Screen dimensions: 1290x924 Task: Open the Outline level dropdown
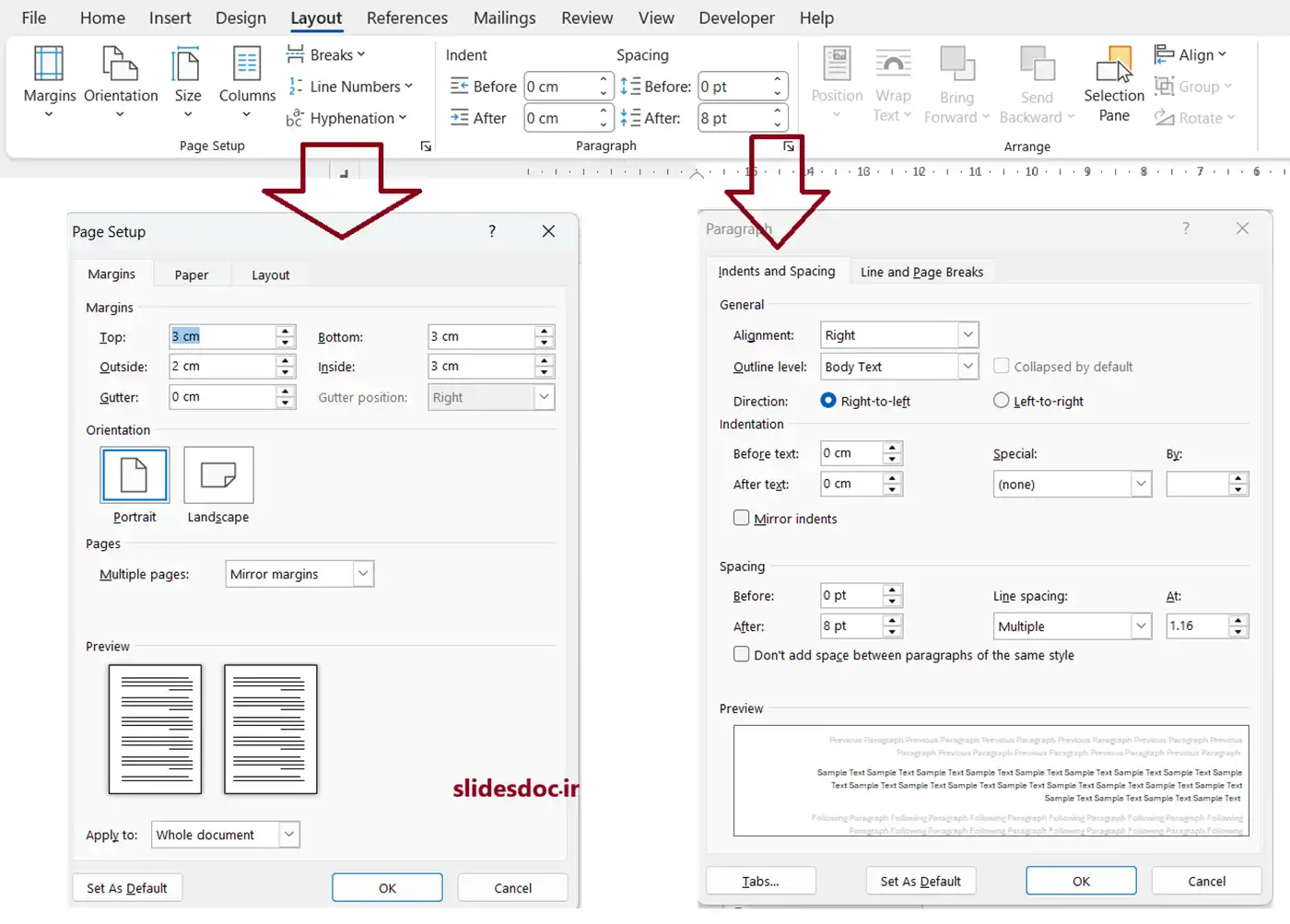tap(967, 367)
